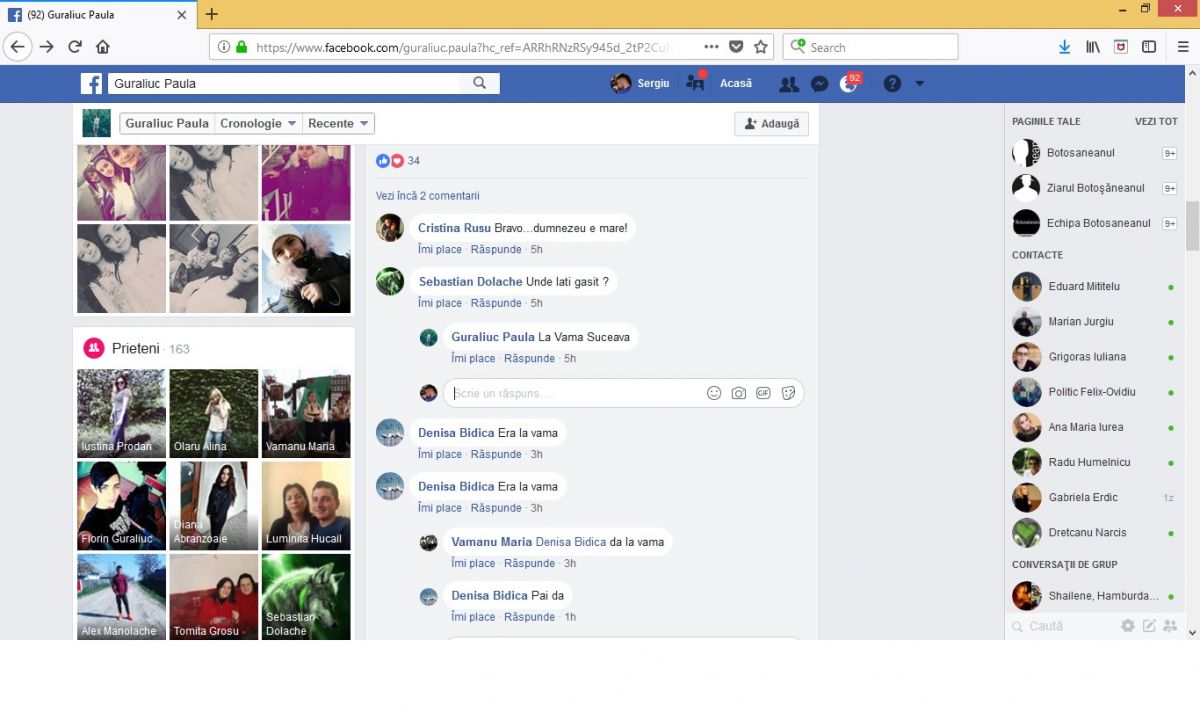Click the Adaugă friend button
This screenshot has width=1200, height=713.
click(771, 123)
